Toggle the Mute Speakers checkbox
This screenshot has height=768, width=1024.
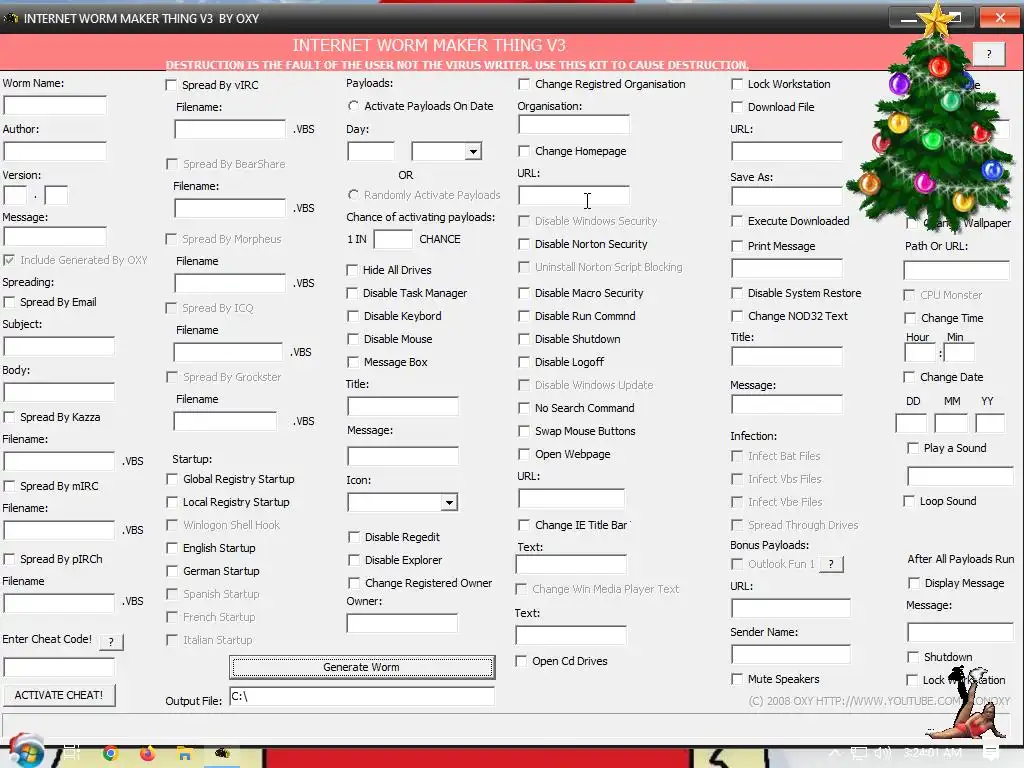point(737,679)
